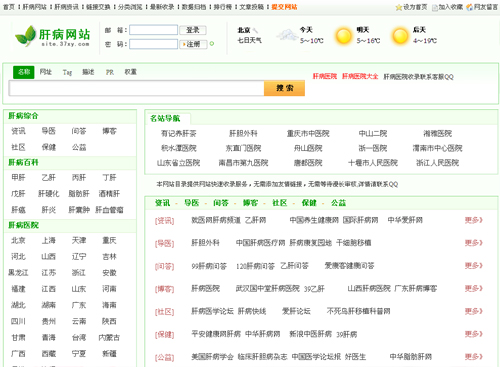Click 黑龙江 under 肝病医院 sidebar
Image resolution: width=500 pixels, height=367 pixels.
18,273
